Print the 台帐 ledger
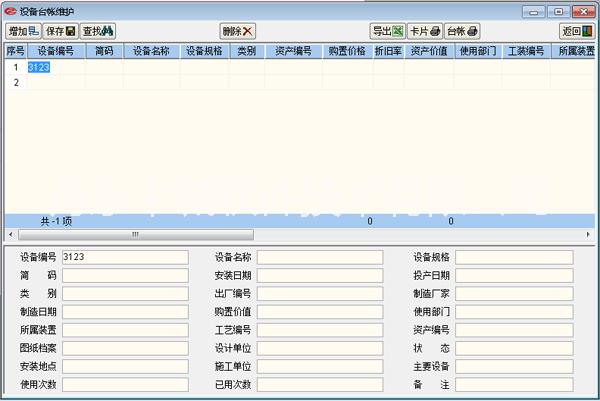600x401 pixels. click(x=462, y=31)
